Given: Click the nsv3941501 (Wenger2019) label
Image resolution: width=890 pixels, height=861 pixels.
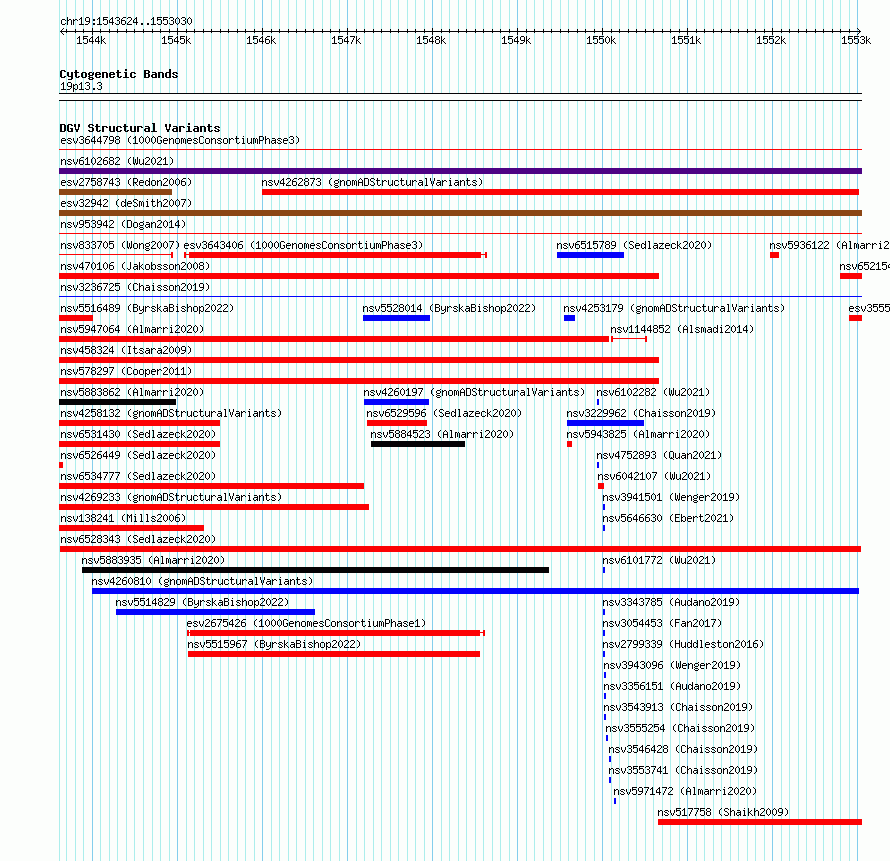Looking at the screenshot, I should tap(671, 497).
